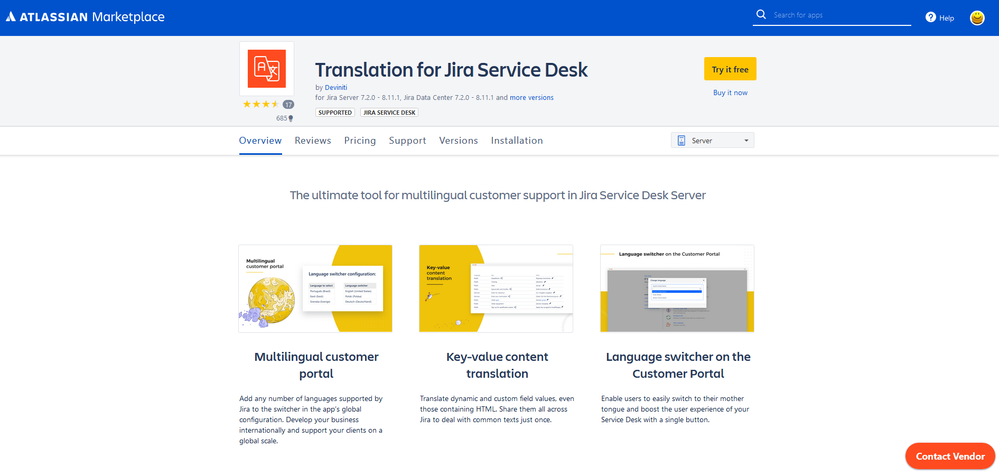The image size is (999, 475).
Task: Open the Key-value content translation screenshot
Action: (x=496, y=288)
